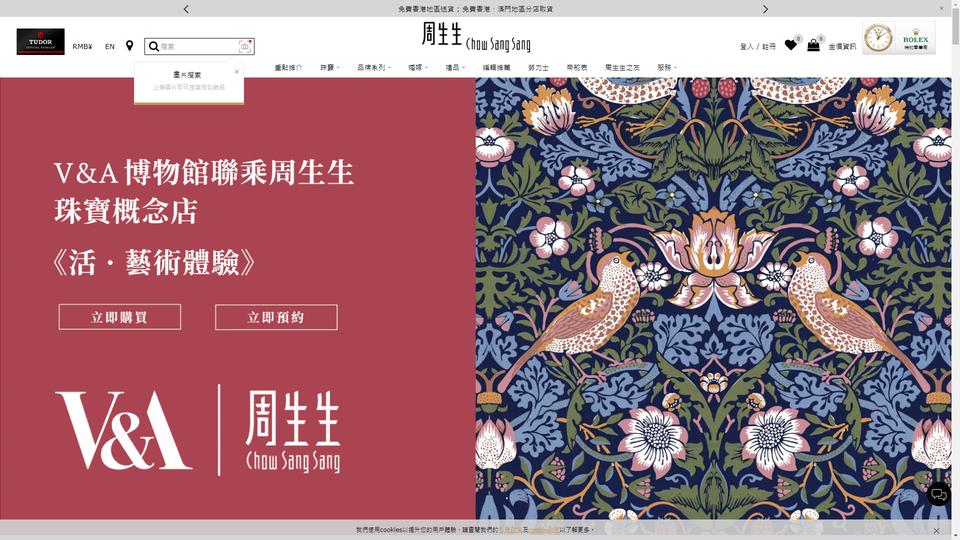The width and height of the screenshot is (960, 540).
Task: Open wishlist via heart icon
Action: point(790,45)
